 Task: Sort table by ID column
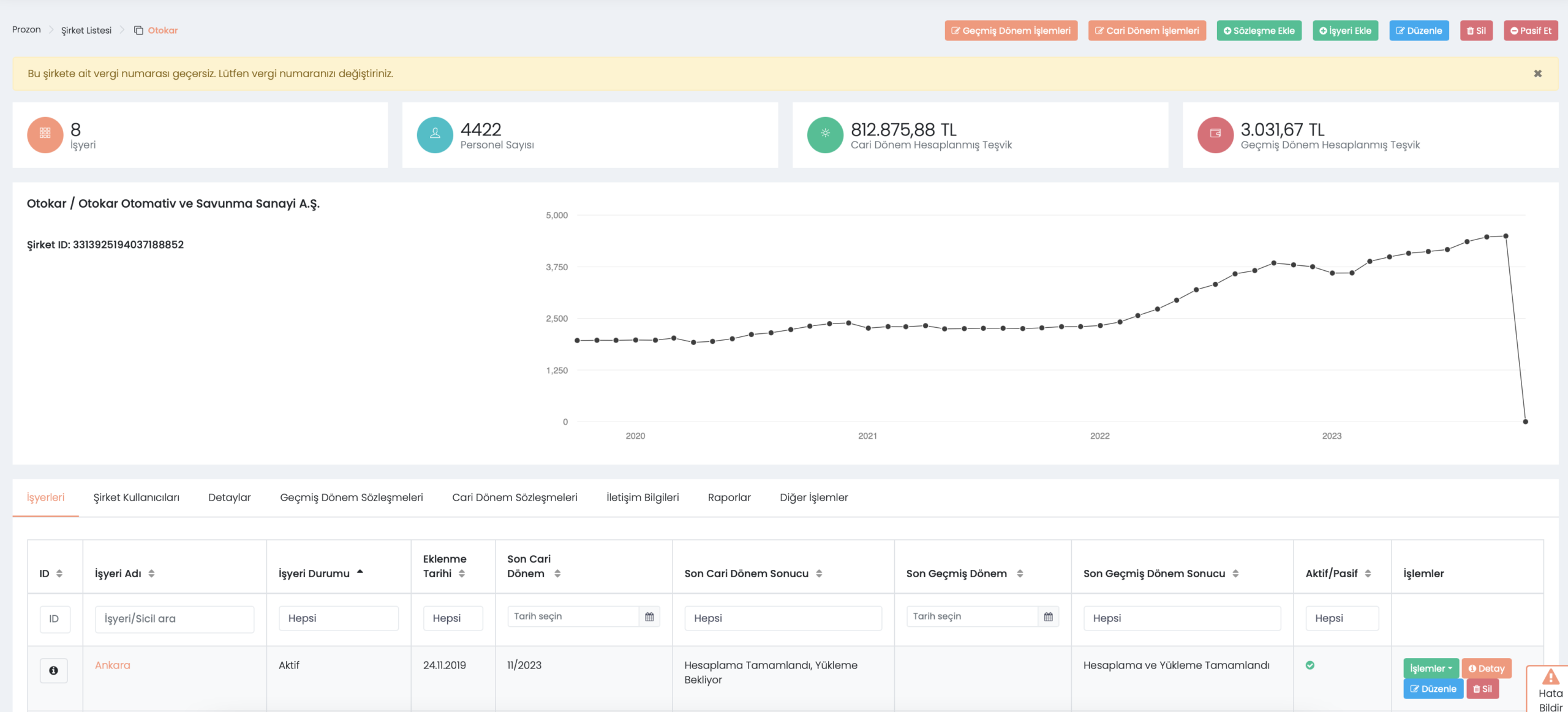coord(59,574)
